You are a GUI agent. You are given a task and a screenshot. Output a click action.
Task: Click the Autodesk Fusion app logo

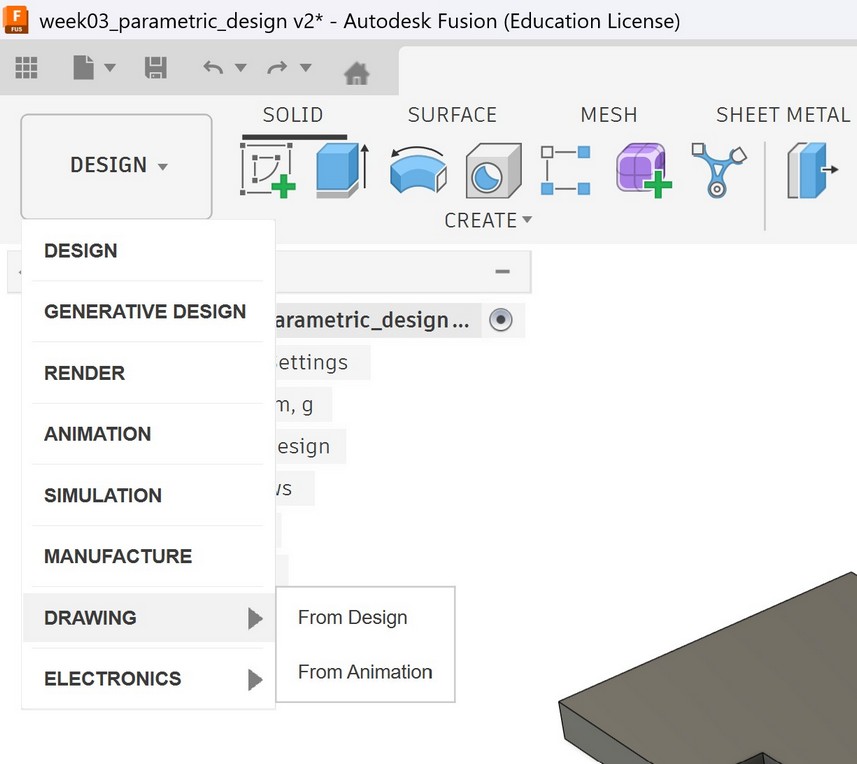tap(16, 20)
